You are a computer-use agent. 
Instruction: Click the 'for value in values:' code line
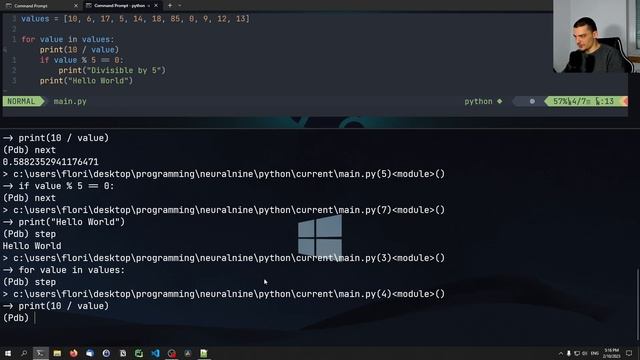tap(68, 40)
